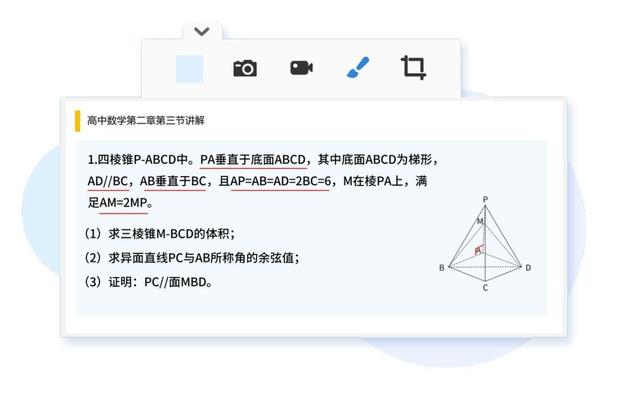Viewport: 640px width, 404px height.
Task: Start recording with the video camera icon
Action: (x=302, y=68)
